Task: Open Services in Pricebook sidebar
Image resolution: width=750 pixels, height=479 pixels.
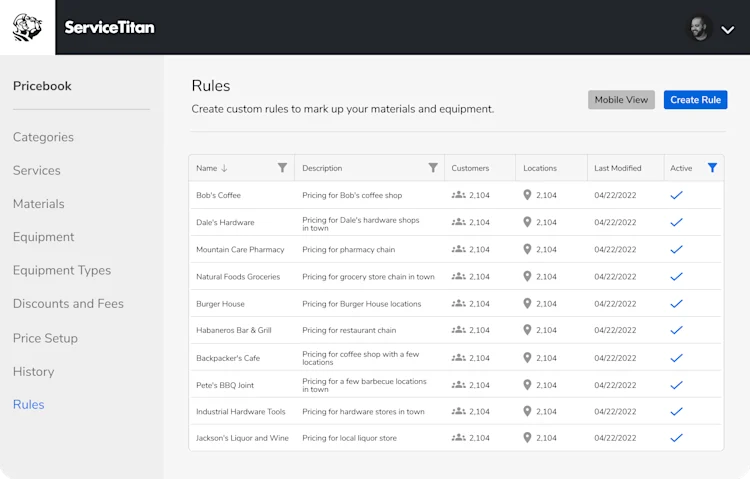Action: (37, 170)
